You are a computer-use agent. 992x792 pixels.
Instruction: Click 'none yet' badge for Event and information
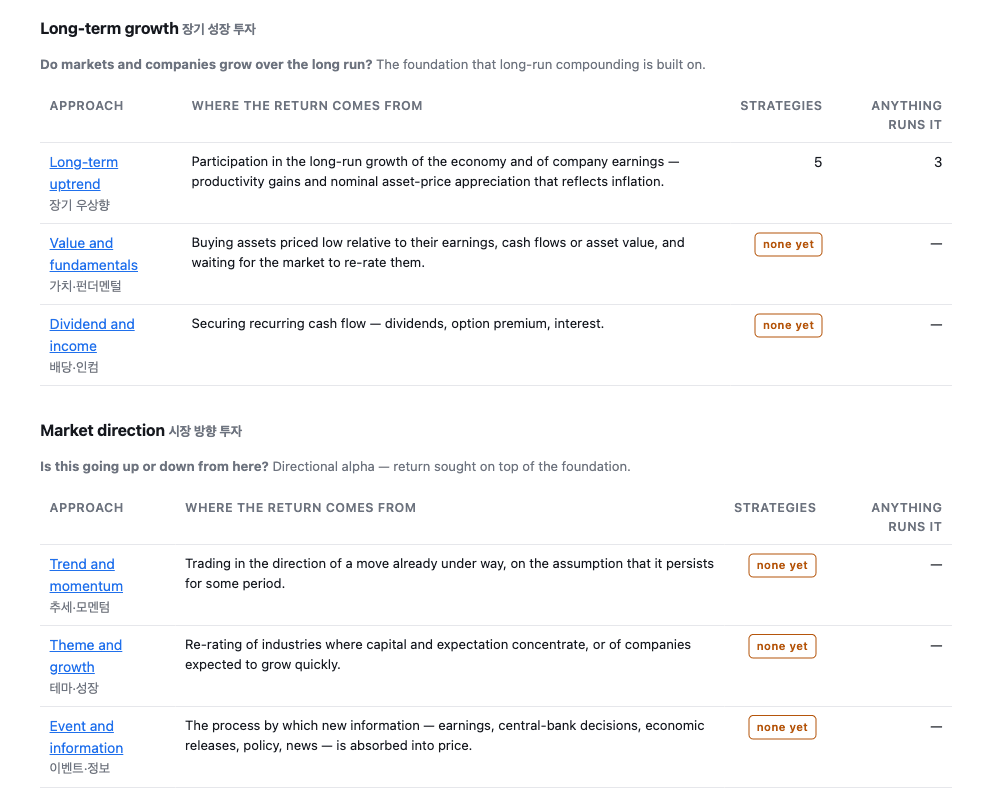(782, 727)
